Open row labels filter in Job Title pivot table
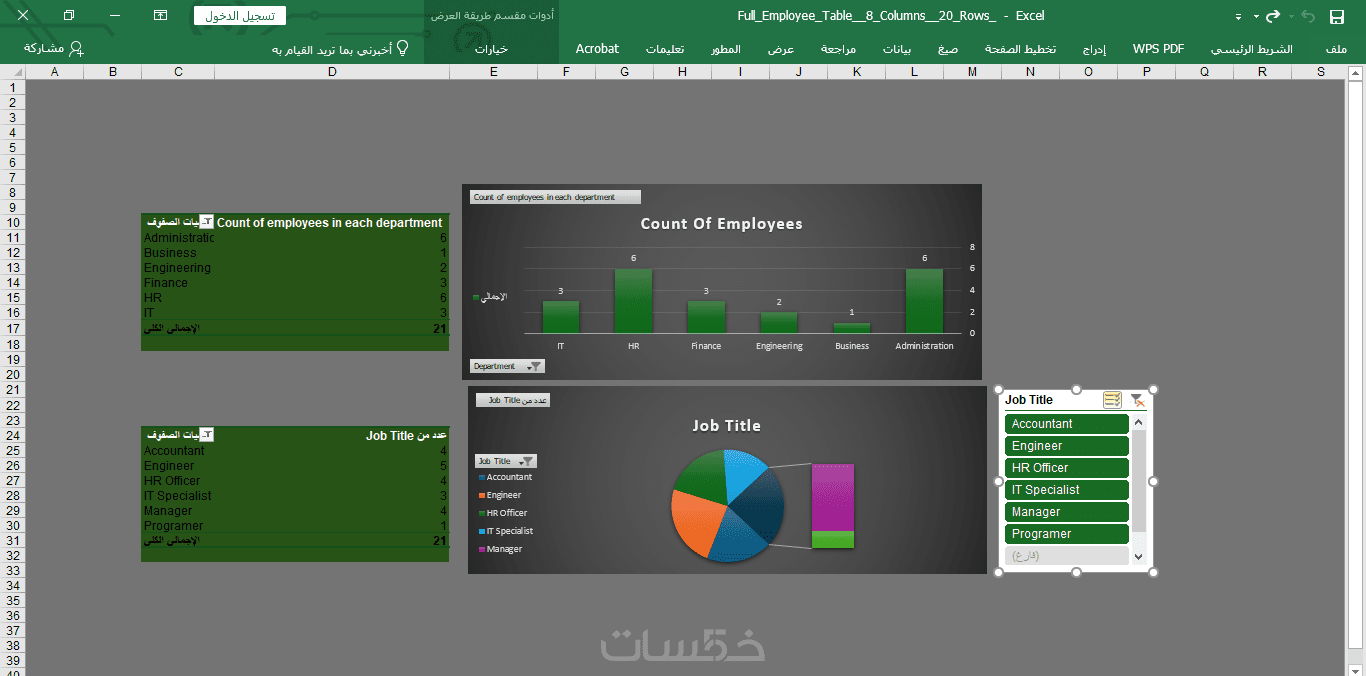This screenshot has height=676, width=1366. click(x=207, y=435)
